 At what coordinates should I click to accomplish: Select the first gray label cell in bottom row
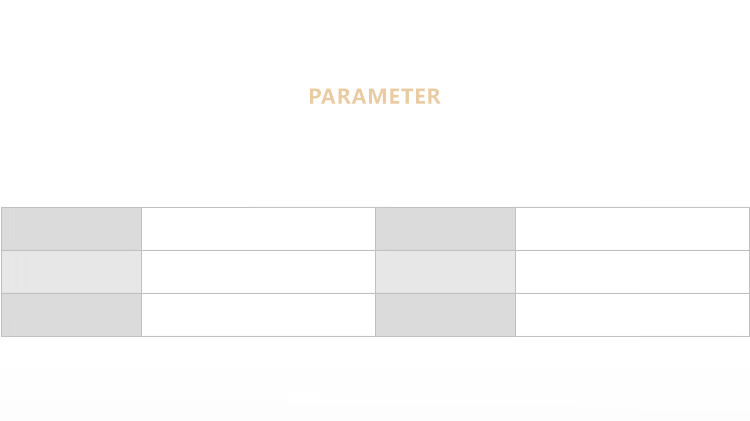point(71,315)
